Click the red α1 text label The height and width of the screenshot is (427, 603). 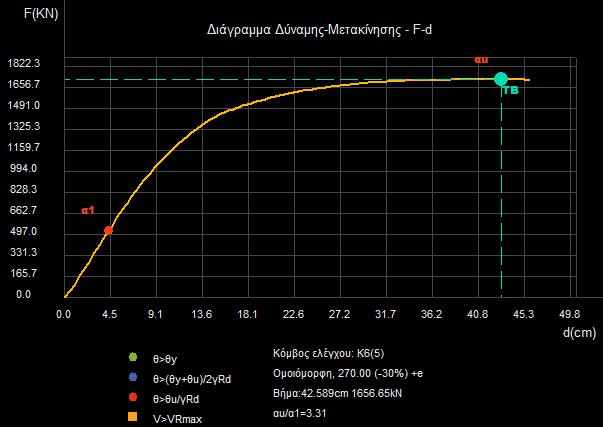coord(88,210)
